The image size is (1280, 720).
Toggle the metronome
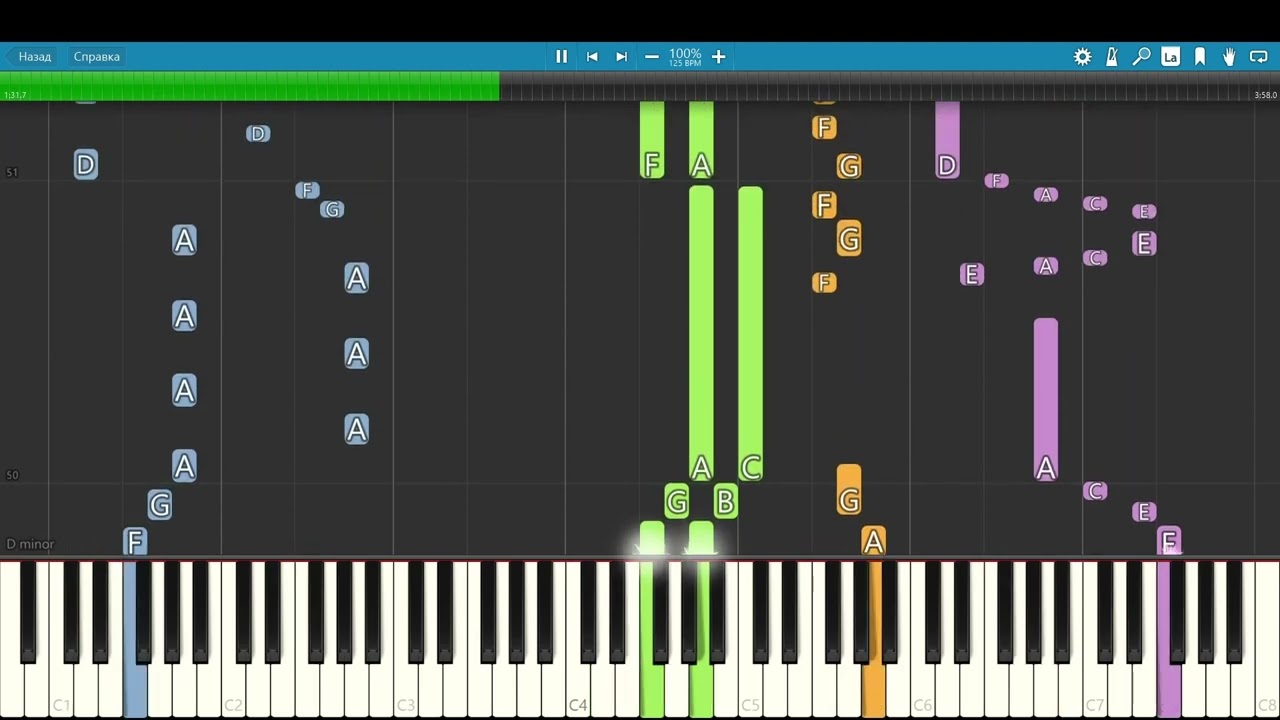[x=1111, y=57]
